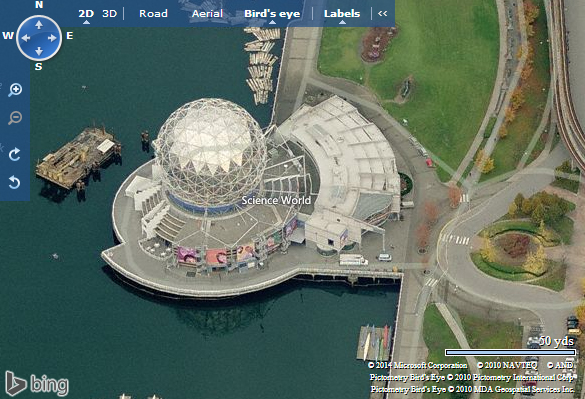Collapse the toolbar with the double chevron

click(382, 13)
